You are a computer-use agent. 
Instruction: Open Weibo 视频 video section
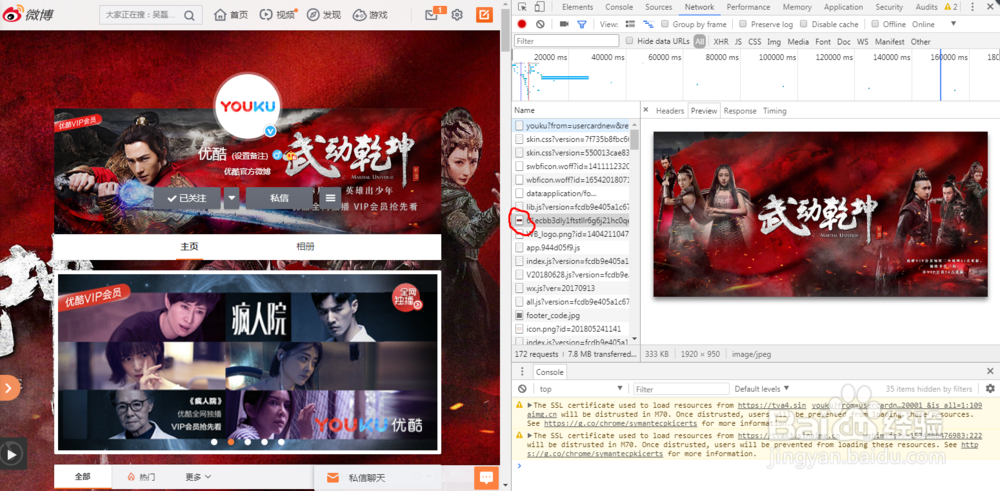coord(278,15)
